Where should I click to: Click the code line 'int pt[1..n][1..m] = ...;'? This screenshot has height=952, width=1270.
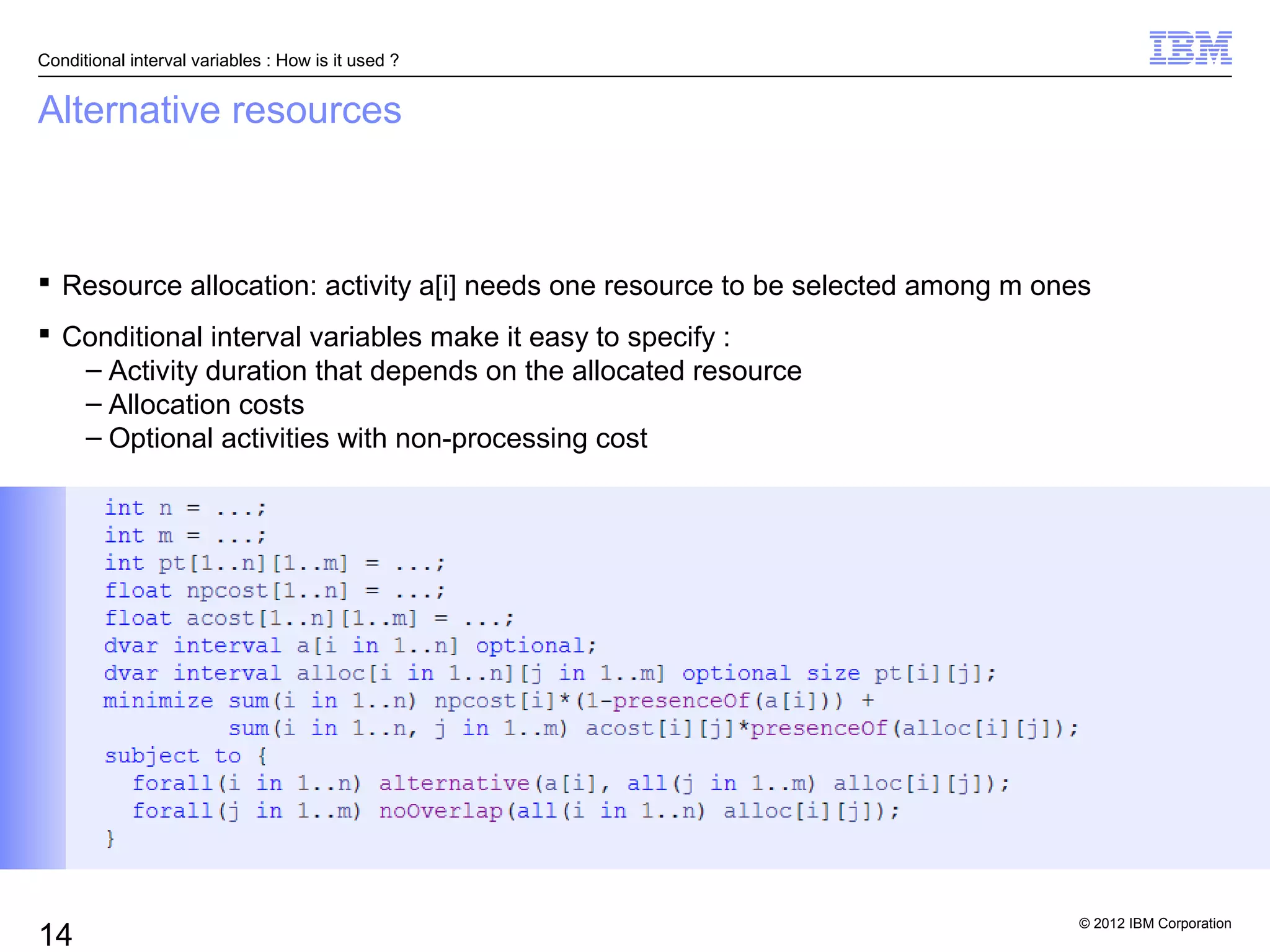tap(275, 563)
